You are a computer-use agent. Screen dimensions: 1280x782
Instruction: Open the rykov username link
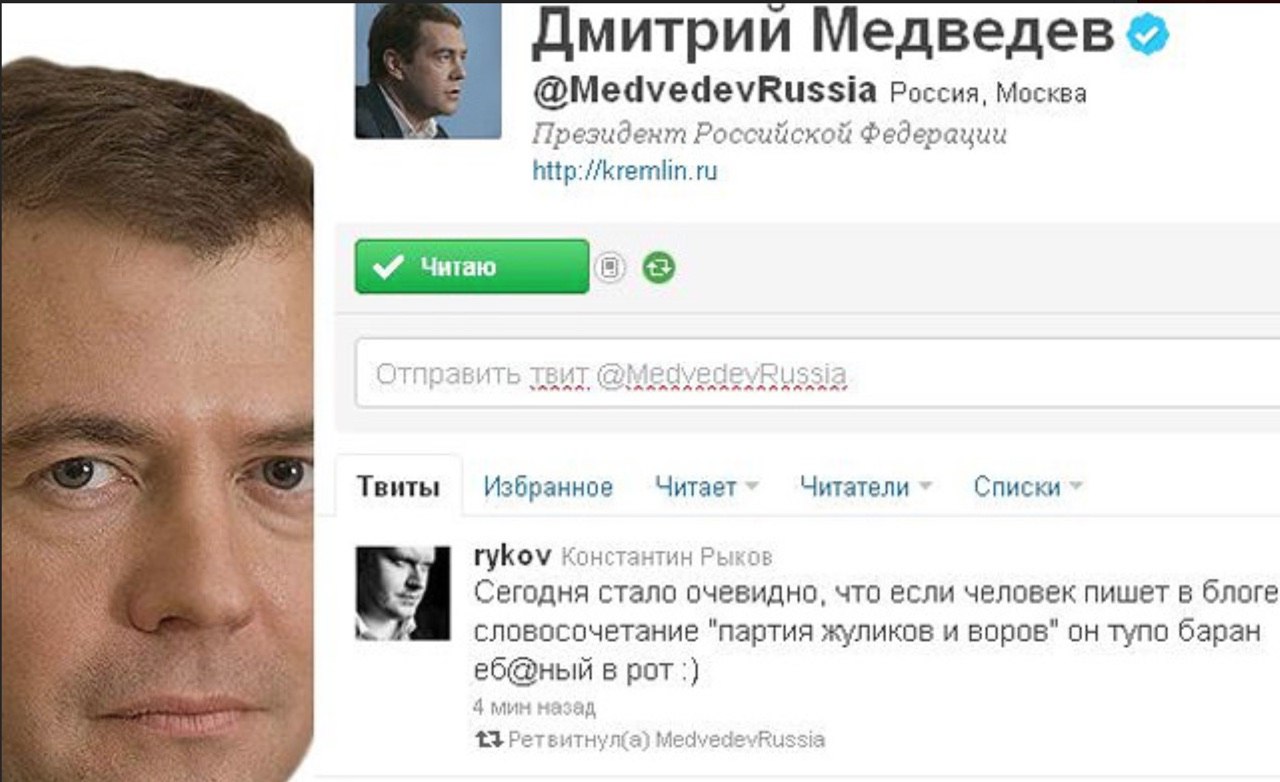coord(510,557)
